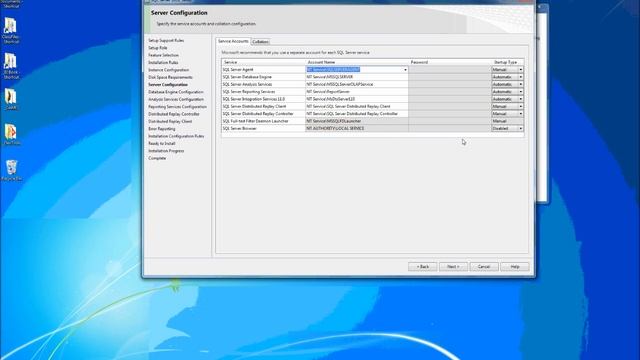640x360 pixels.
Task: Click the Disk Space Requirements step in sidebar
Action: [170, 78]
